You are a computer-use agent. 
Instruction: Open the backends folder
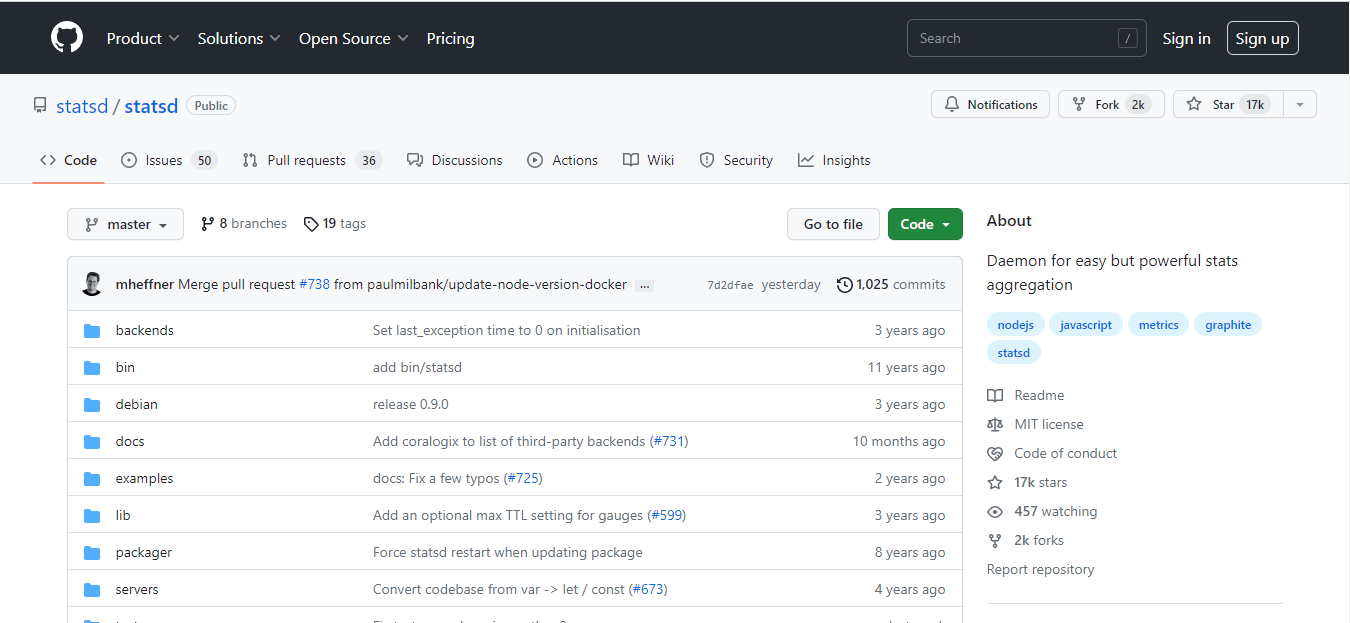click(x=144, y=330)
